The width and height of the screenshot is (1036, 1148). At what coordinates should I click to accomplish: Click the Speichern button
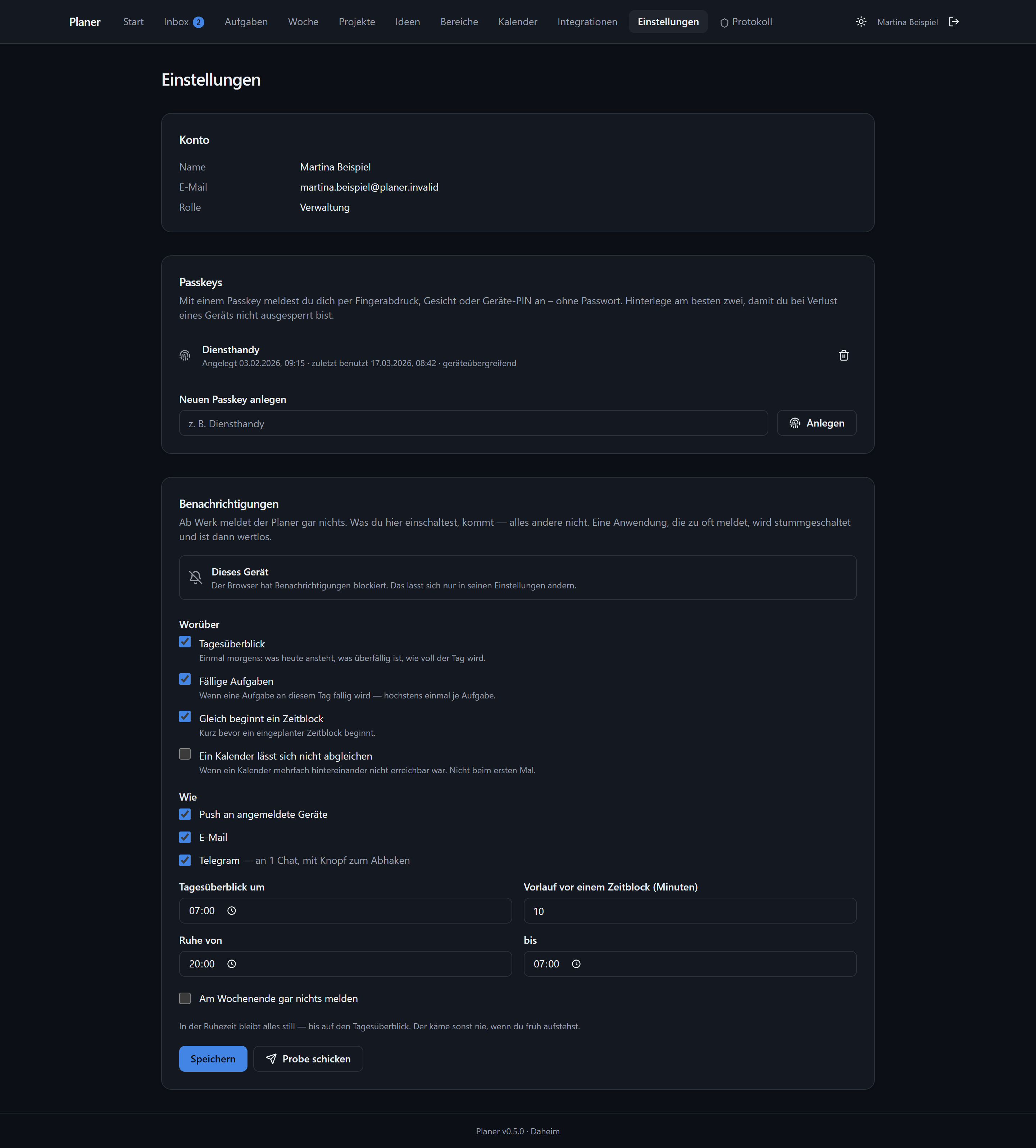click(x=213, y=1059)
